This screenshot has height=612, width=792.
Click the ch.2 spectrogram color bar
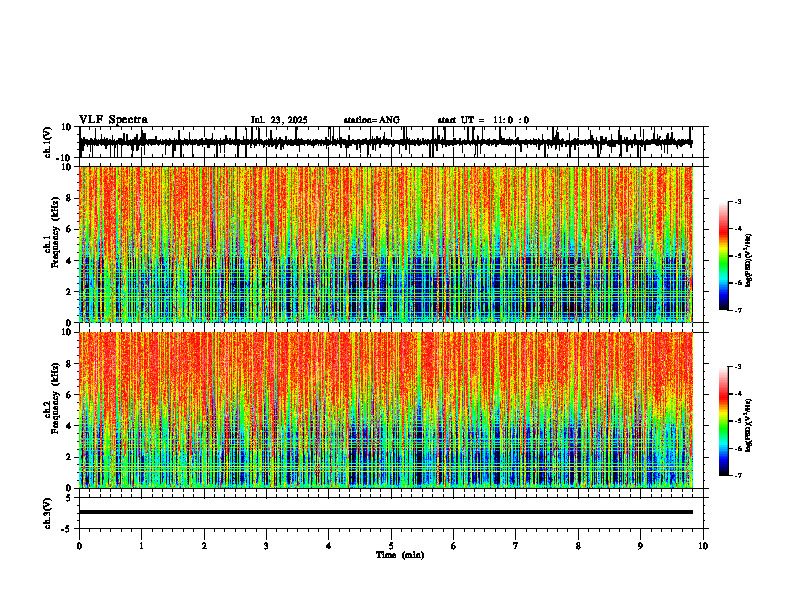point(723,421)
